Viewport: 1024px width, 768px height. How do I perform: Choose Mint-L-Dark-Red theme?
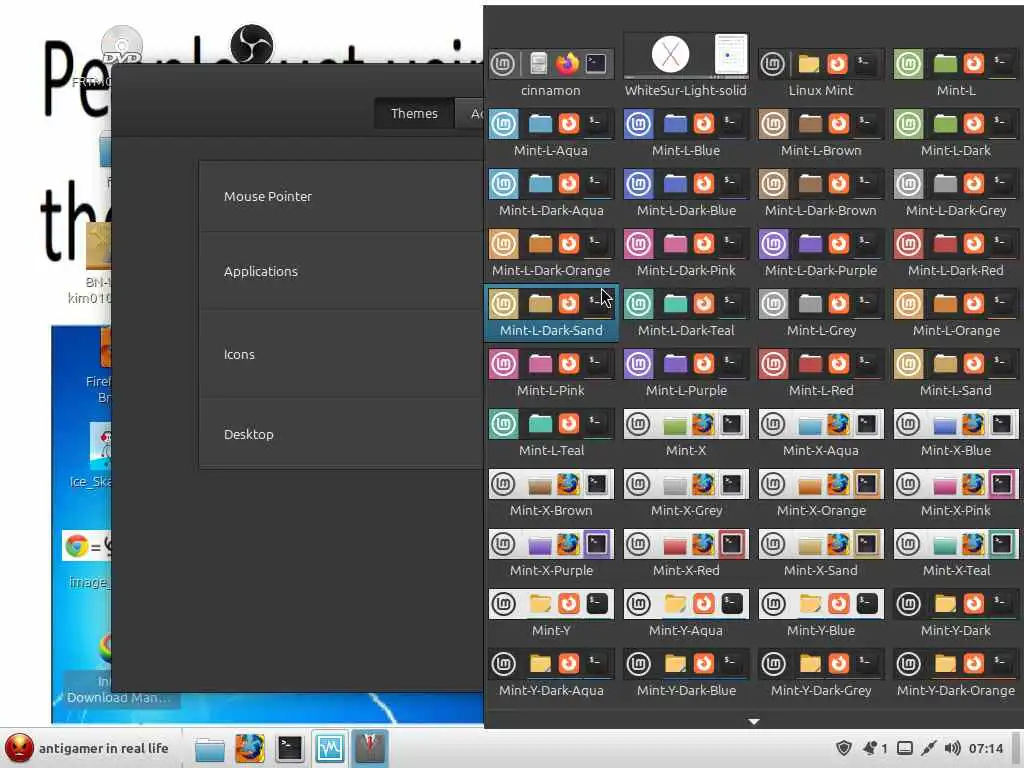pyautogui.click(x=956, y=244)
